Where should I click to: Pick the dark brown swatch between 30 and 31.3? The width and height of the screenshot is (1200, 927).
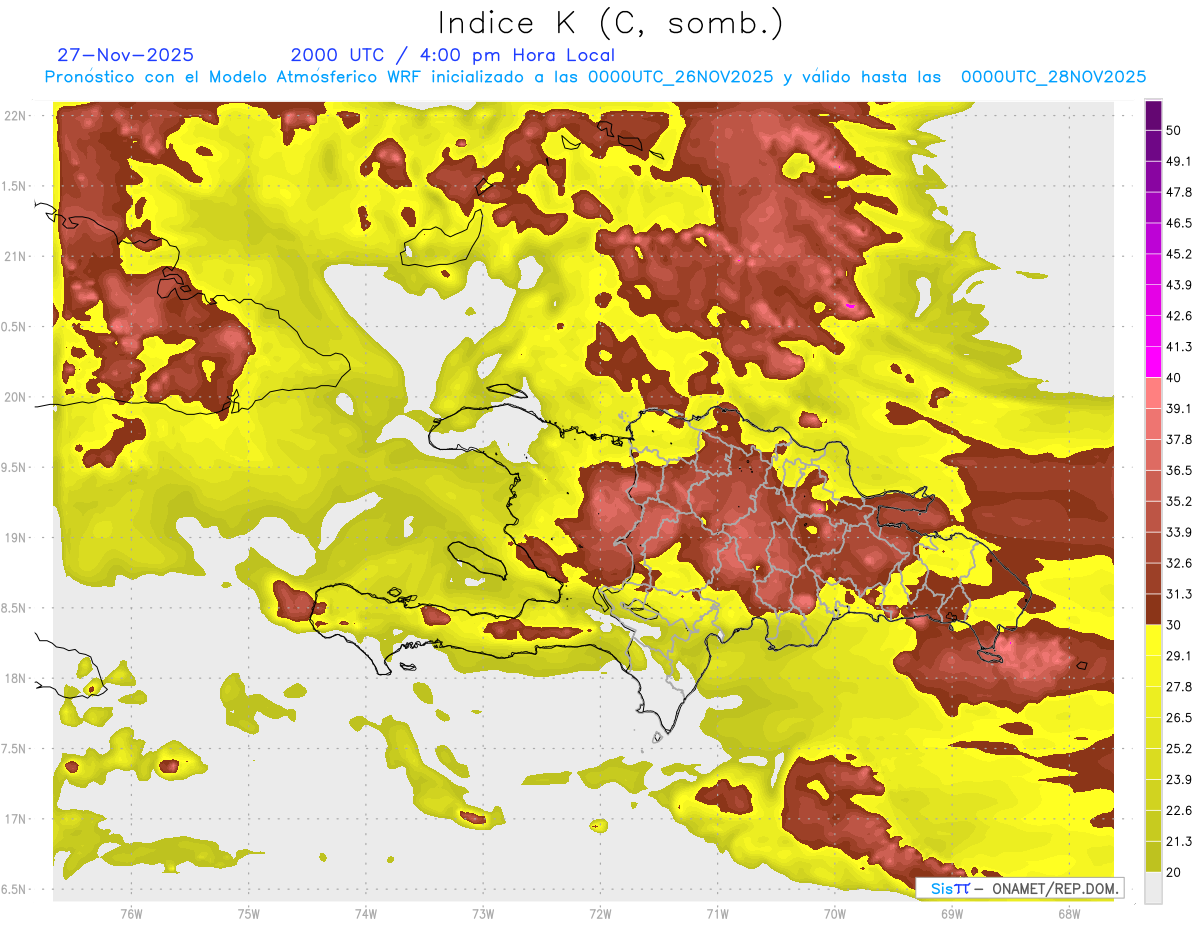[1153, 610]
